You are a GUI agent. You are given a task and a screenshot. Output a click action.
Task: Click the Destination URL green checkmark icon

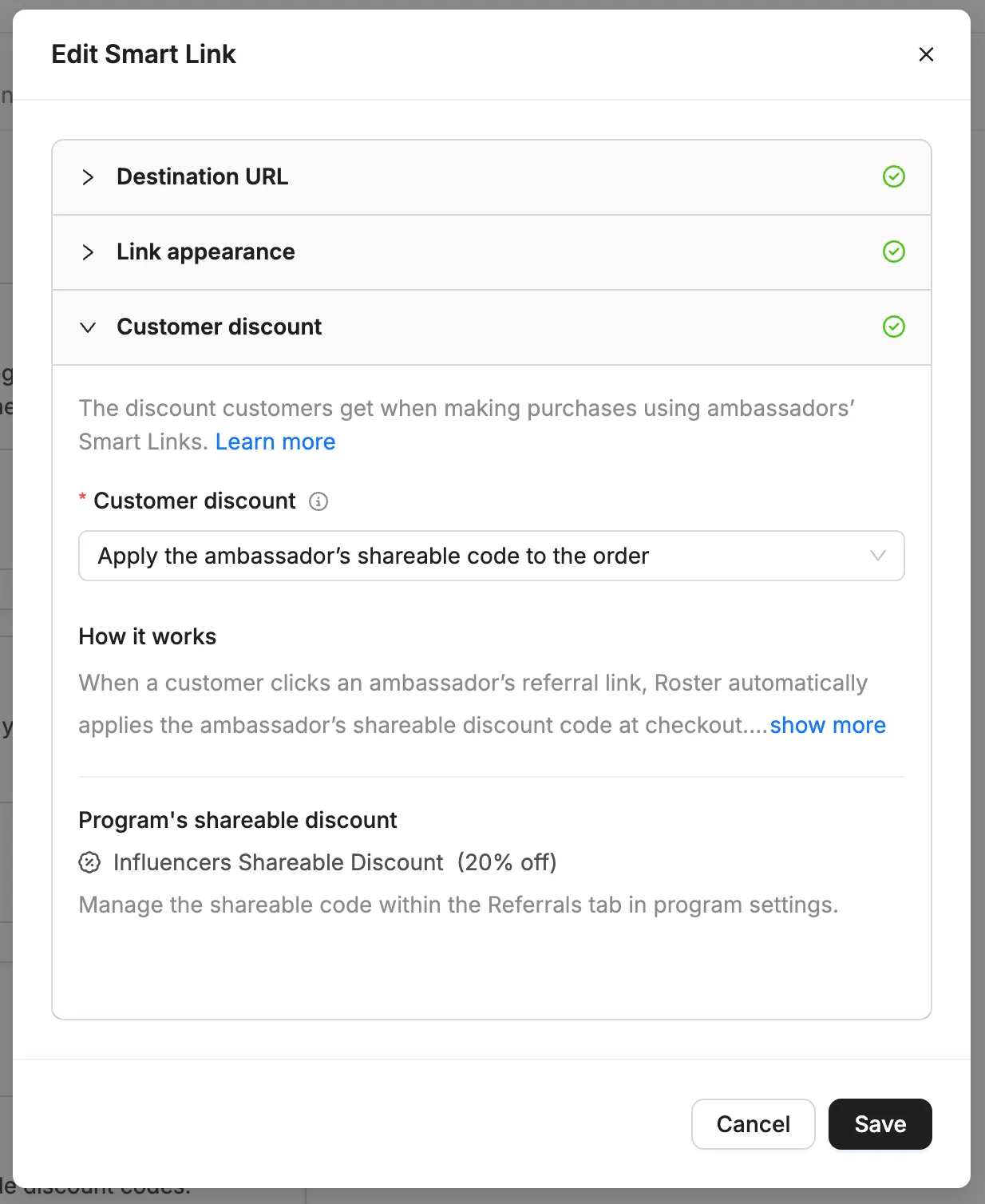893,176
